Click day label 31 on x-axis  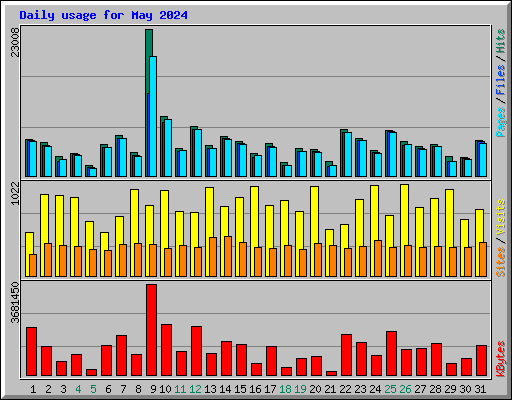click(x=480, y=389)
